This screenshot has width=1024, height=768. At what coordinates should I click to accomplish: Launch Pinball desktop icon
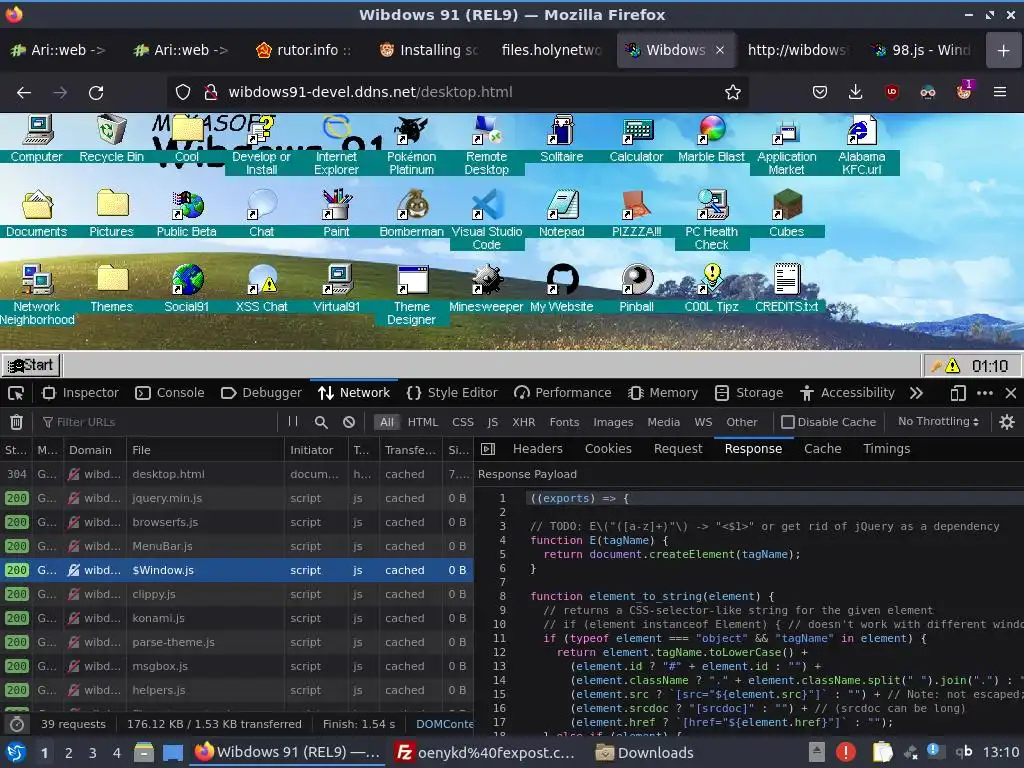[636, 288]
